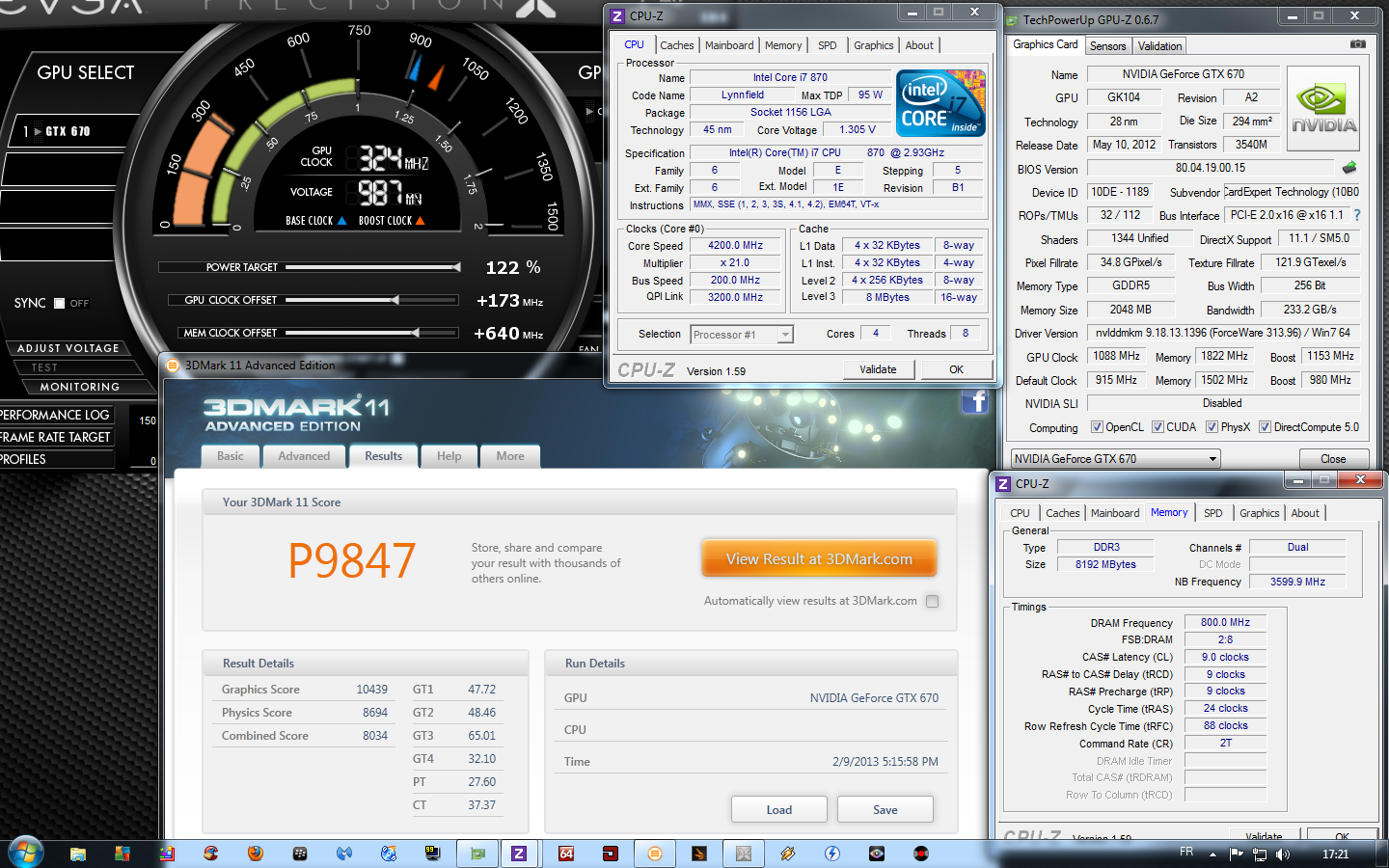Click the orange Boost Clock triangle marker
The height and width of the screenshot is (868, 1389).
tap(420, 221)
